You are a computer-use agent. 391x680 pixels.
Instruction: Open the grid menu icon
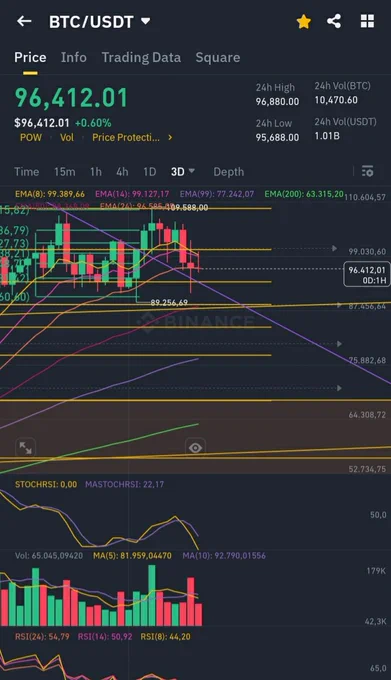pyautogui.click(x=367, y=21)
